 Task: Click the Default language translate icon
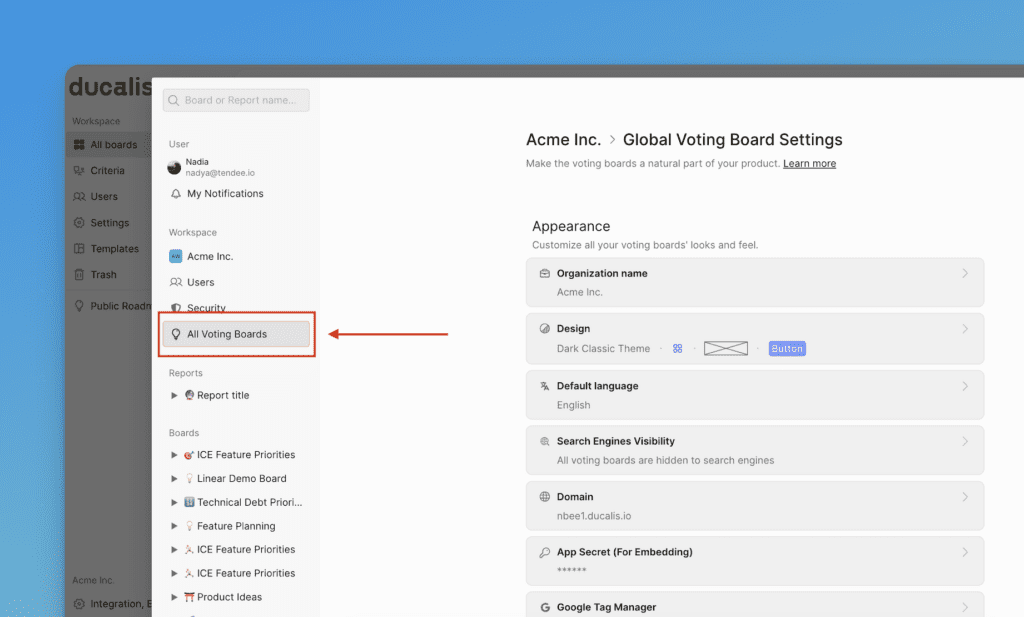point(545,386)
